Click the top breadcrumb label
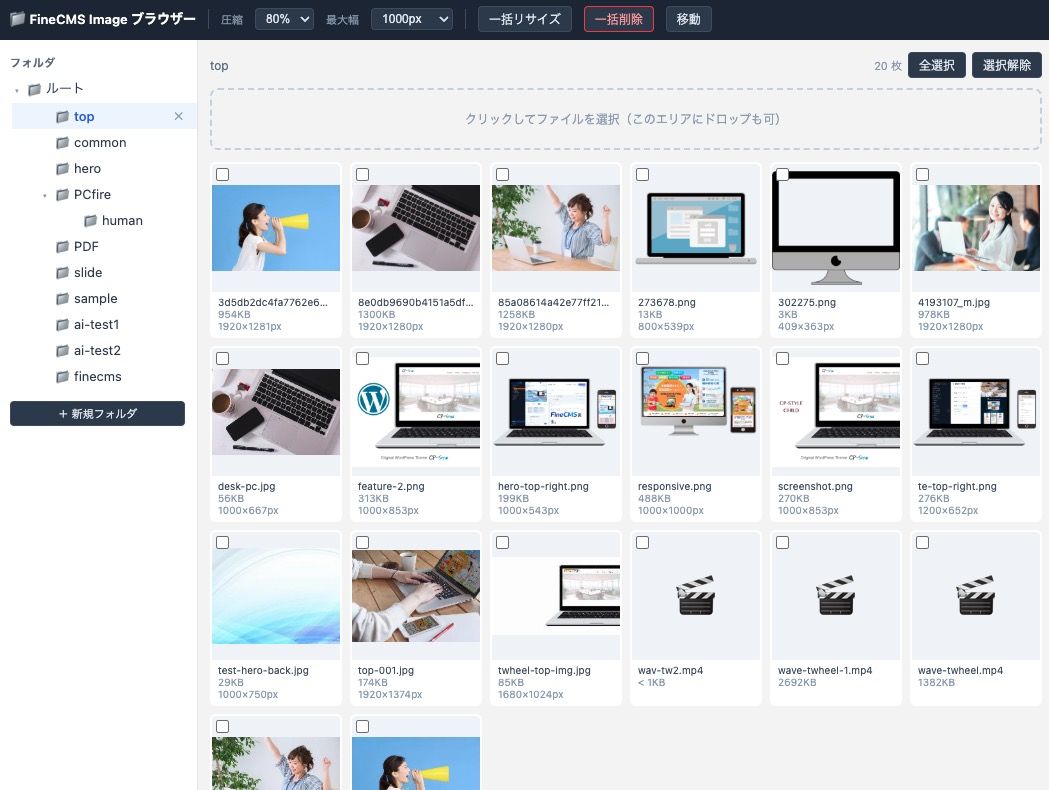 (219, 66)
